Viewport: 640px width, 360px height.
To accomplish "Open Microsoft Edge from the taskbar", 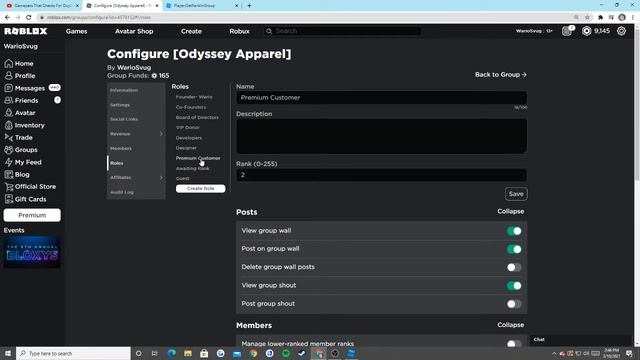I will click(x=171, y=353).
